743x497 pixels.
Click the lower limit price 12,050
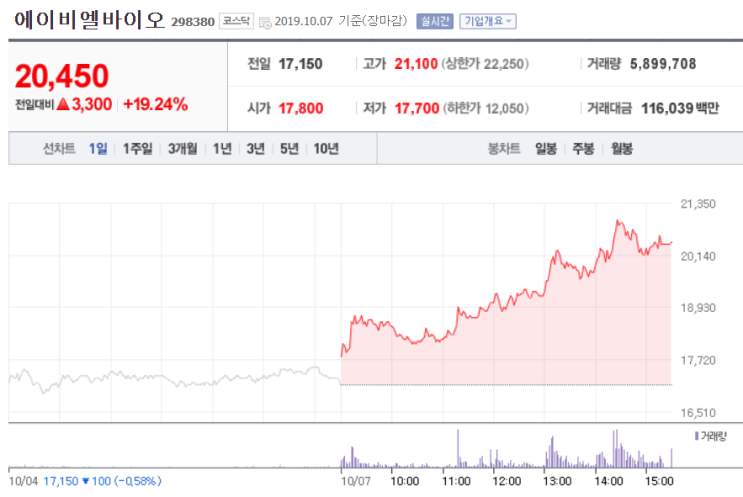[x=505, y=108]
